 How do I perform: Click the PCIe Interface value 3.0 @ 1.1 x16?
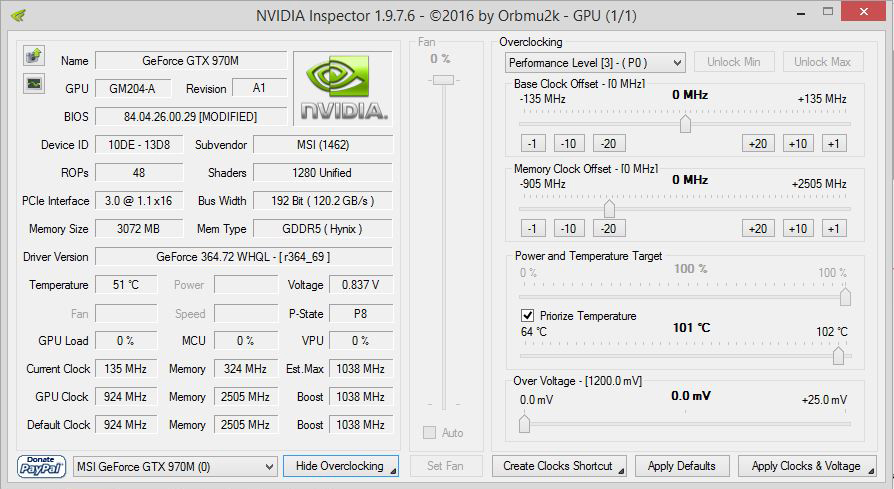point(139,201)
